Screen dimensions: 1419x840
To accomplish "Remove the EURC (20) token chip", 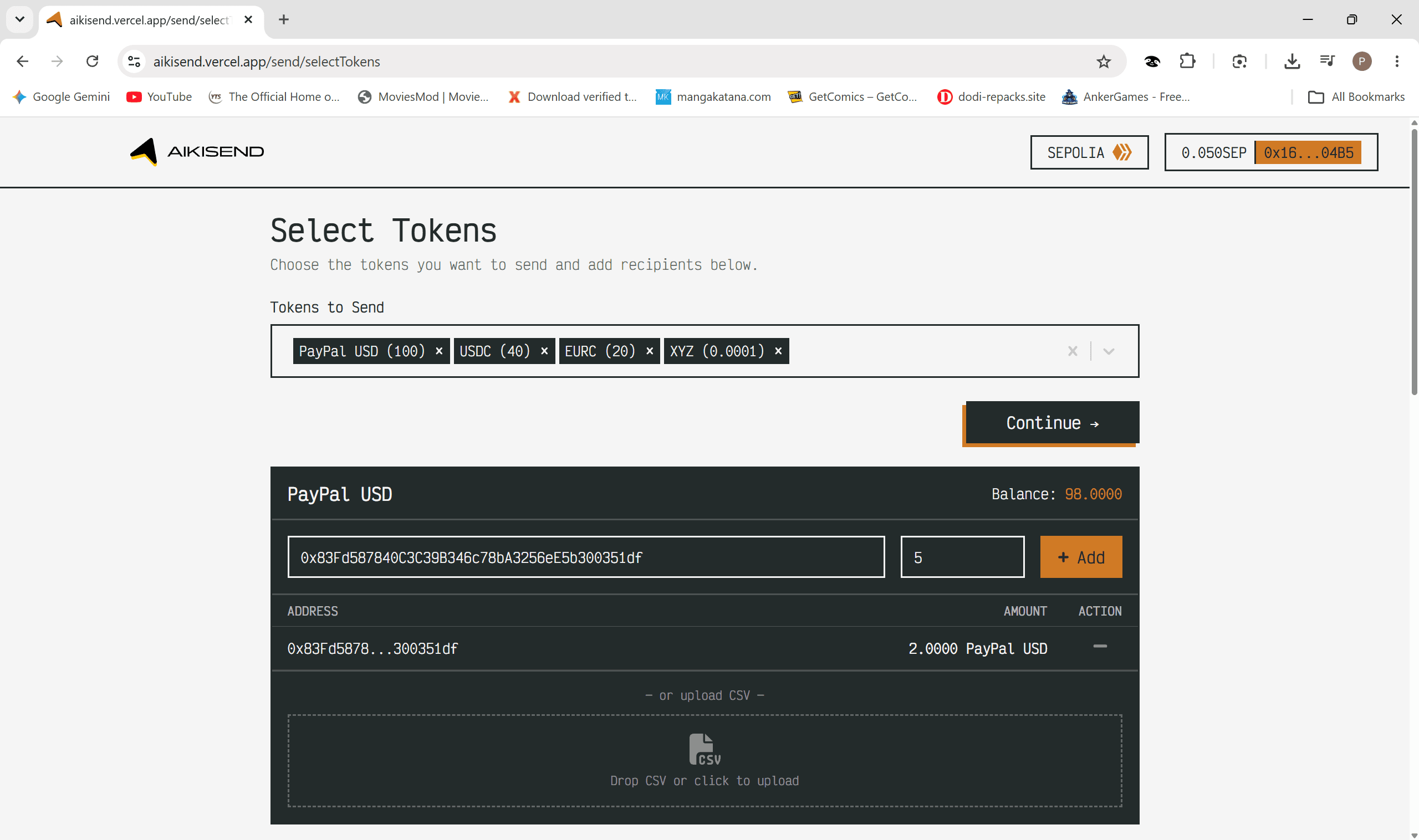I will click(650, 351).
